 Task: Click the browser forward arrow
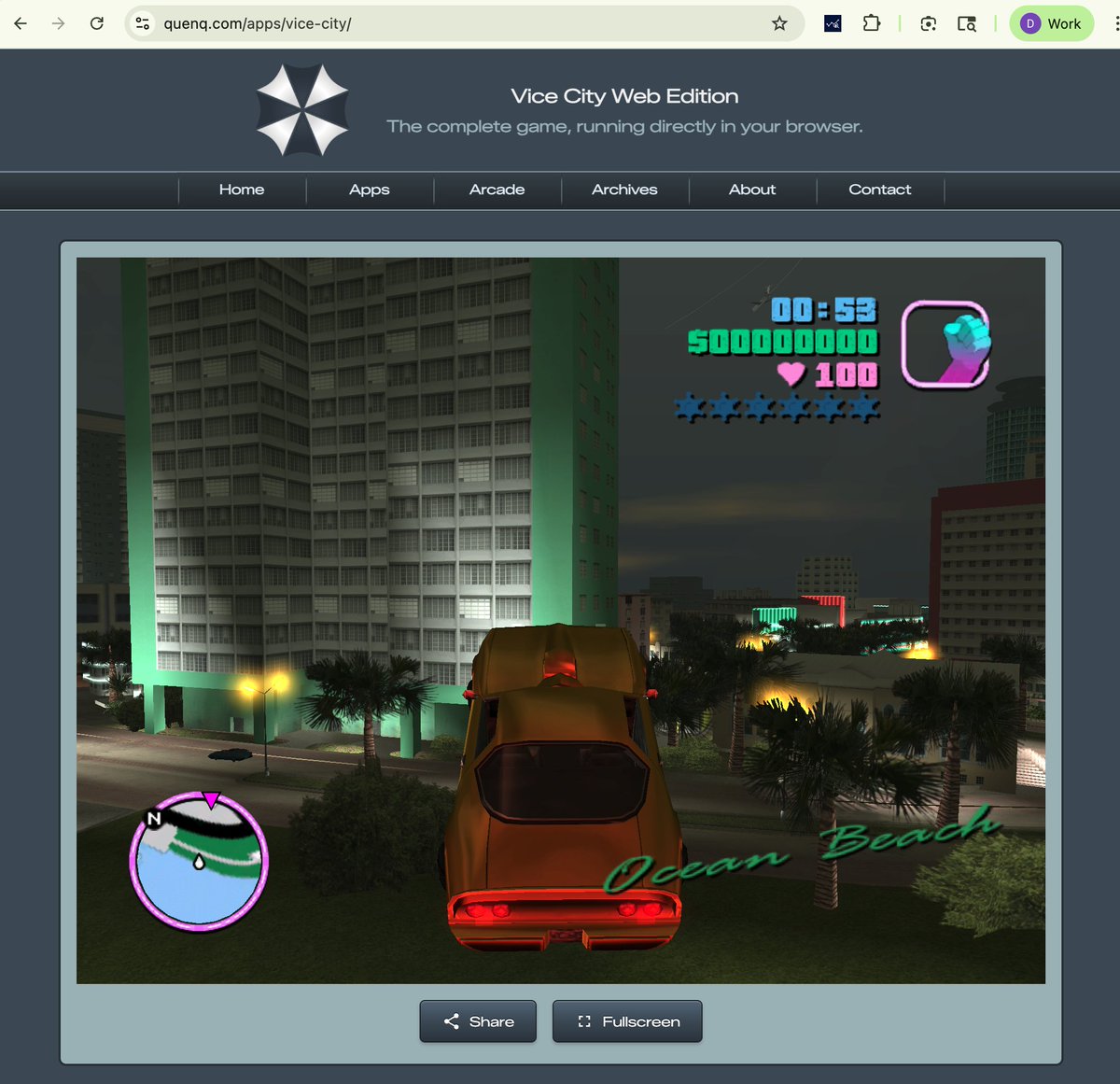[59, 23]
